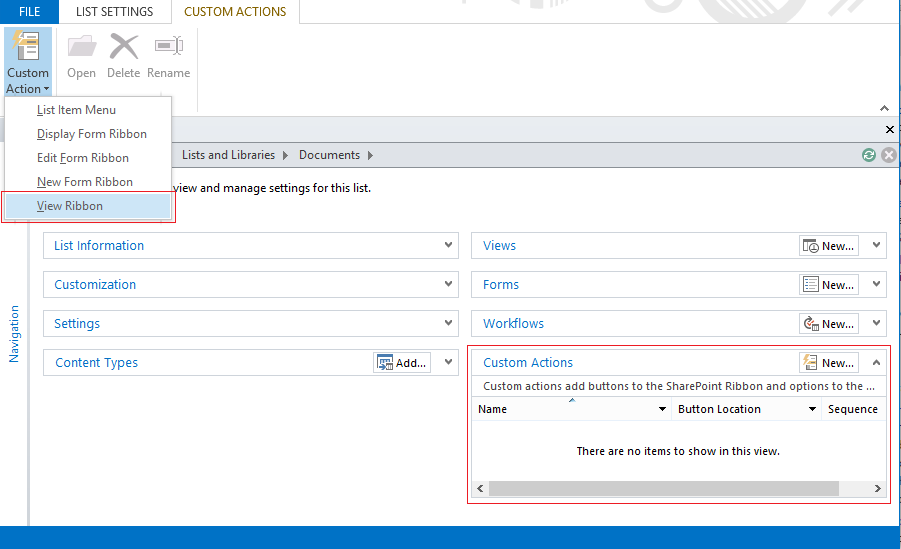Expand the Customization section
Image resolution: width=901 pixels, height=549 pixels.
point(449,284)
